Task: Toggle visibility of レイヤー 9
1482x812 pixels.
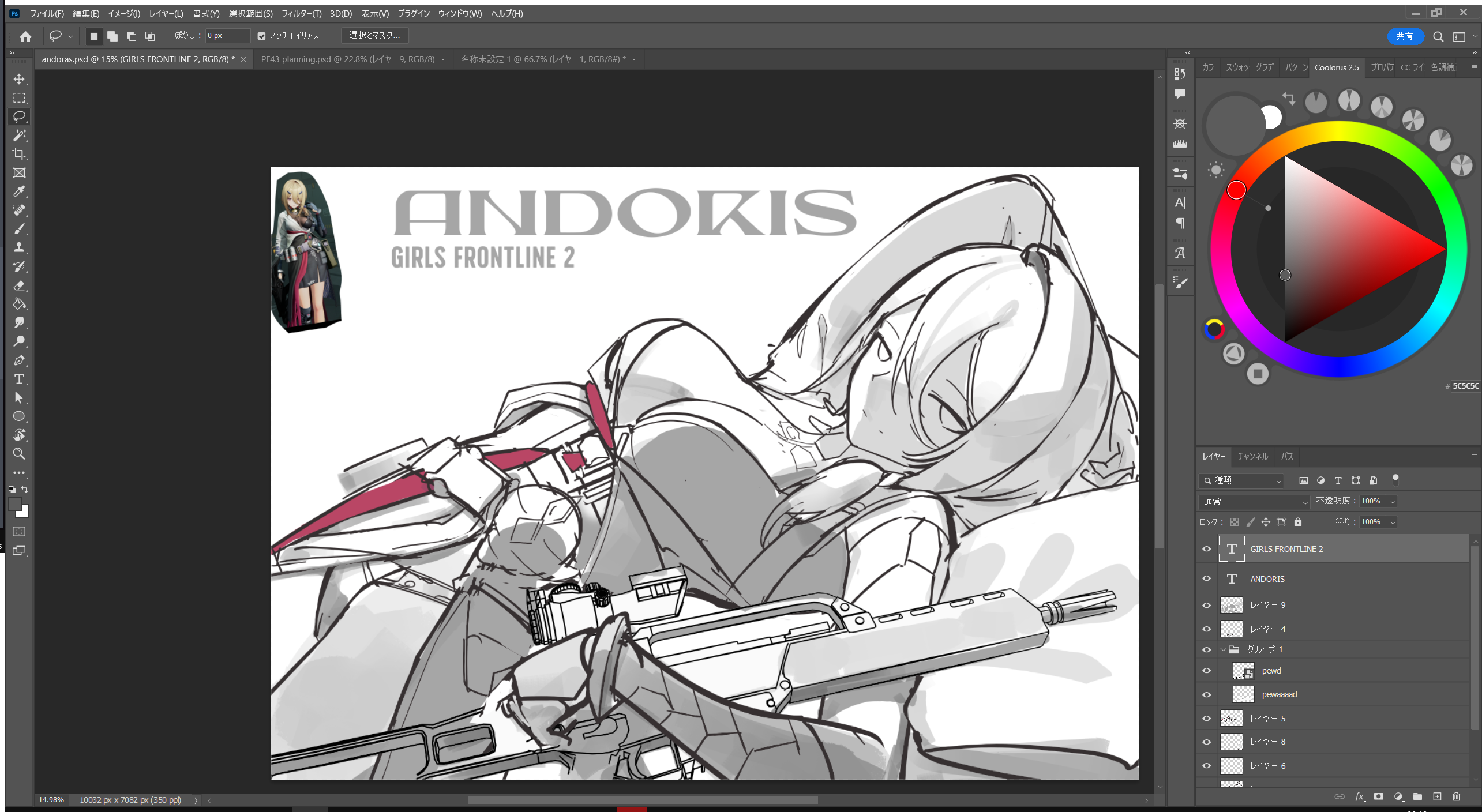Action: tap(1206, 605)
